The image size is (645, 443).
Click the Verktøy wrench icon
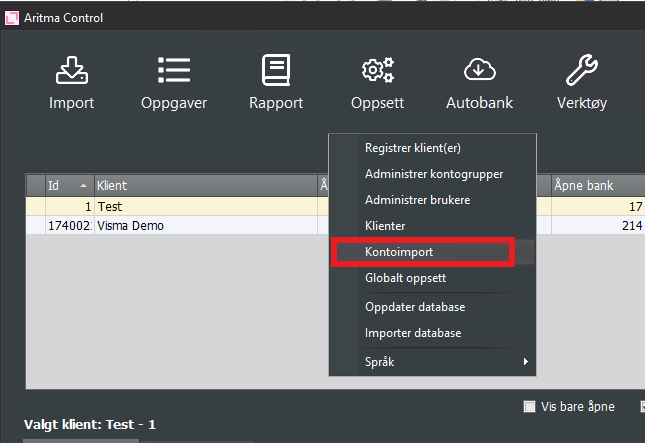tap(582, 72)
